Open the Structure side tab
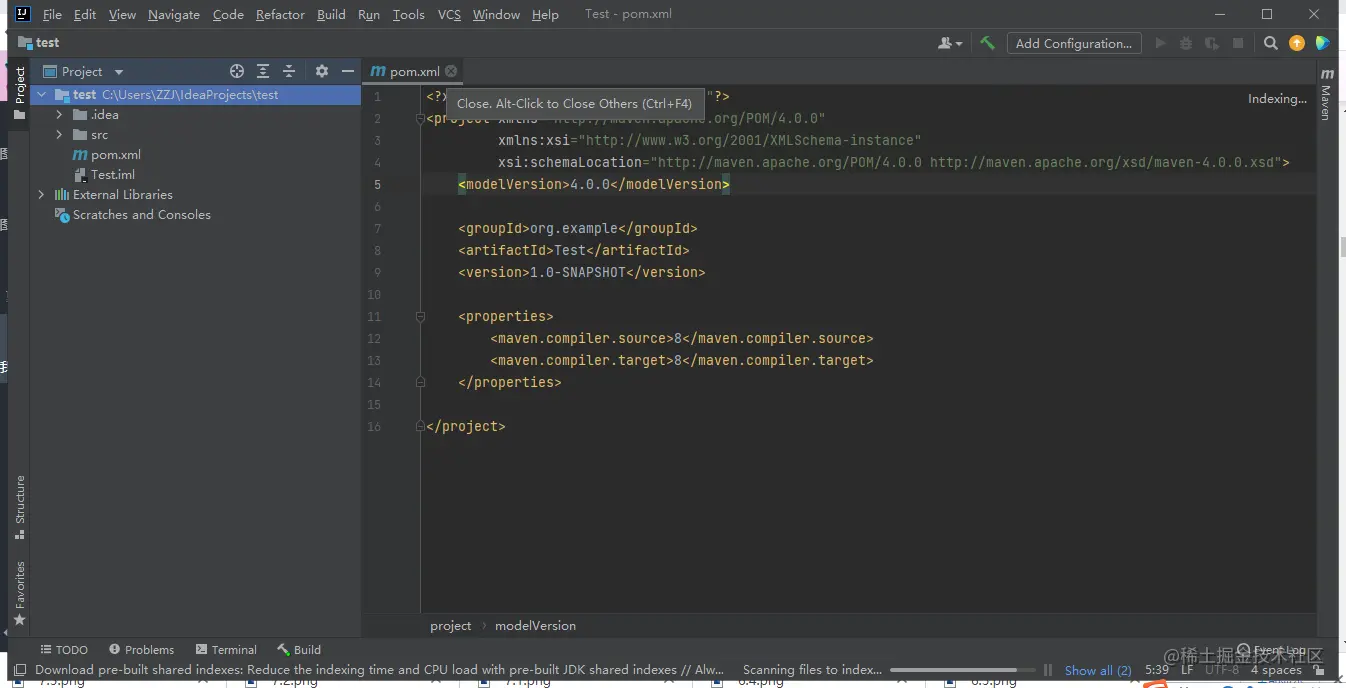The image size is (1346, 688). [19, 507]
